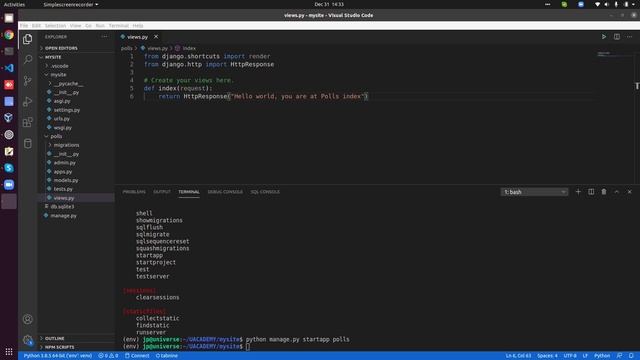Open the Help menu
This screenshot has width=640, height=360.
pyautogui.click(x=138, y=25)
